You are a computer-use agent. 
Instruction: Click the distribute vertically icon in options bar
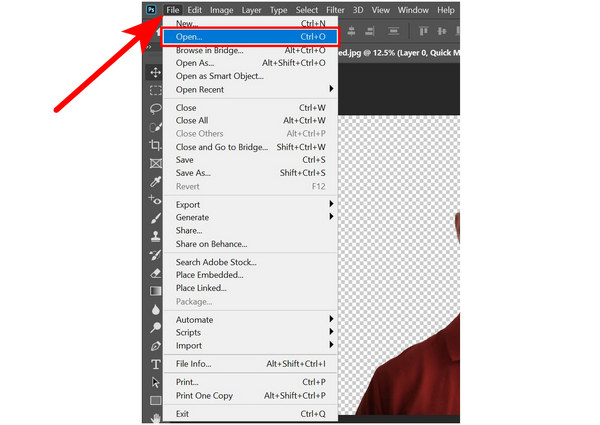click(393, 31)
